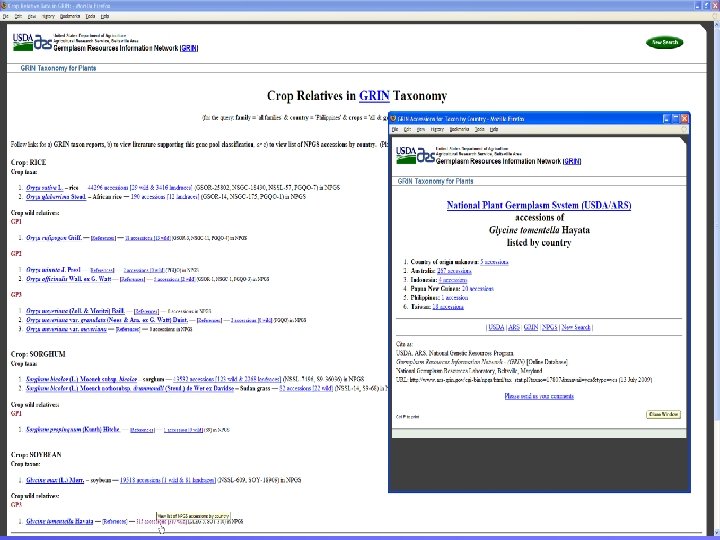Open the History menu in popup window

[x=437, y=129]
